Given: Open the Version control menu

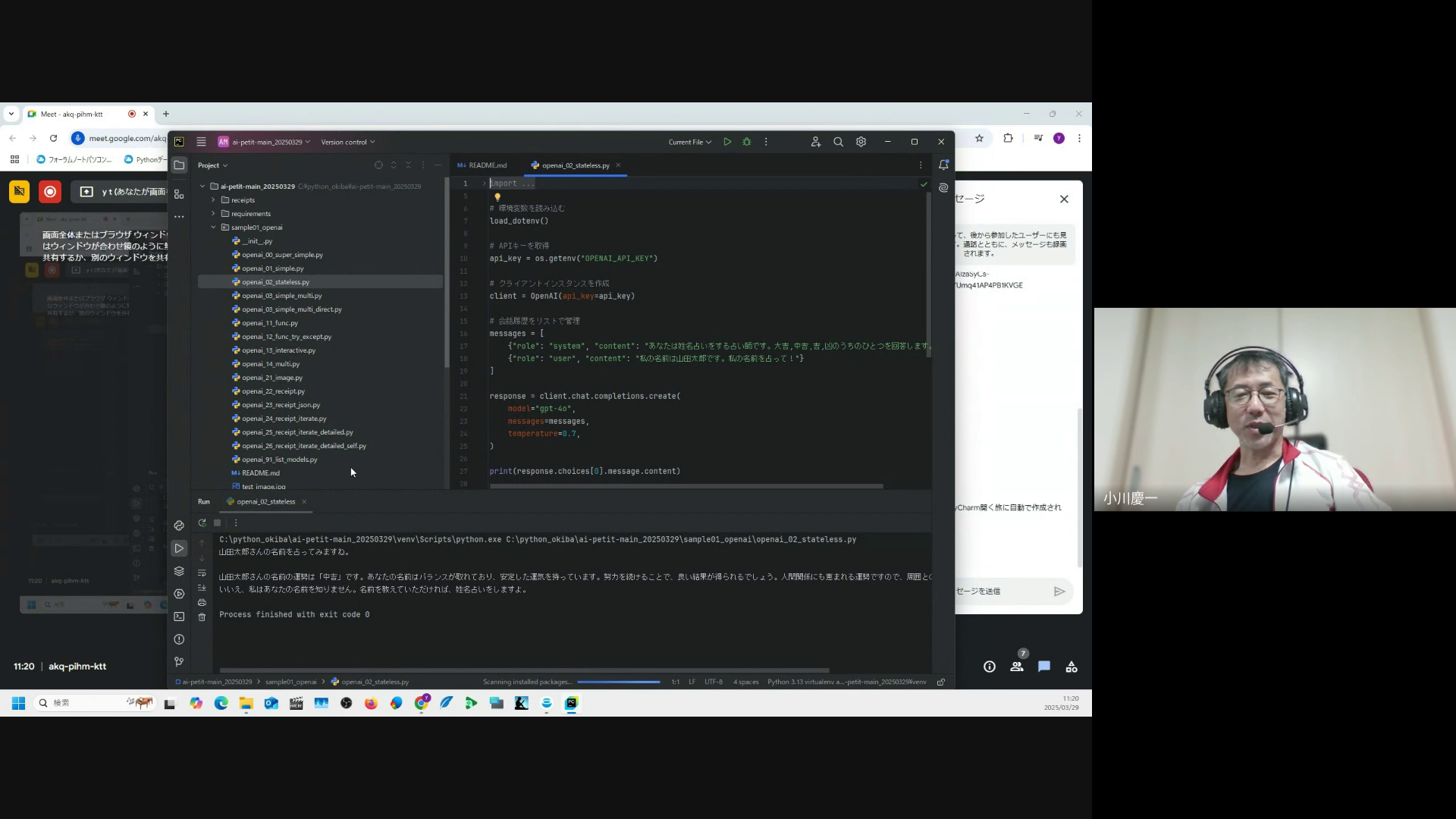Looking at the screenshot, I should (x=347, y=142).
